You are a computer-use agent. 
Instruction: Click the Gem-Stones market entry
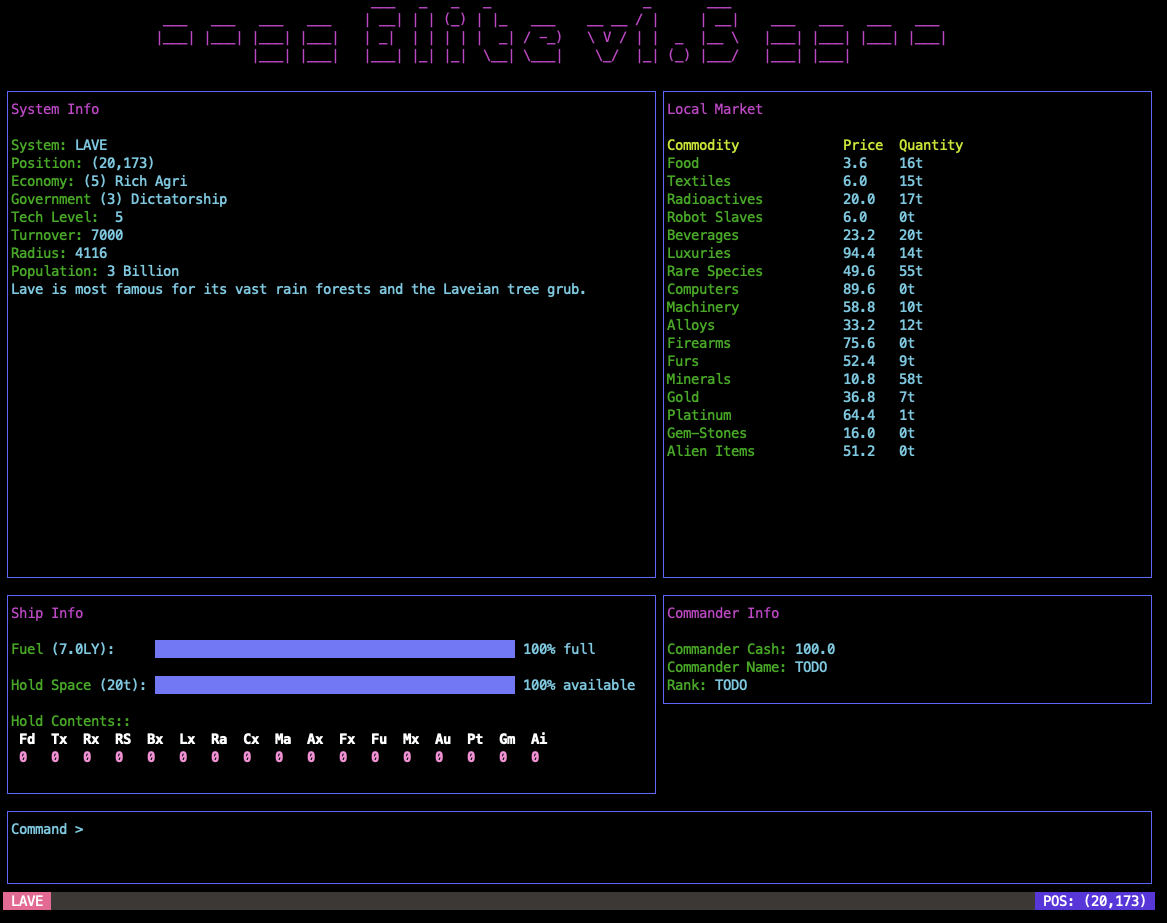(706, 433)
